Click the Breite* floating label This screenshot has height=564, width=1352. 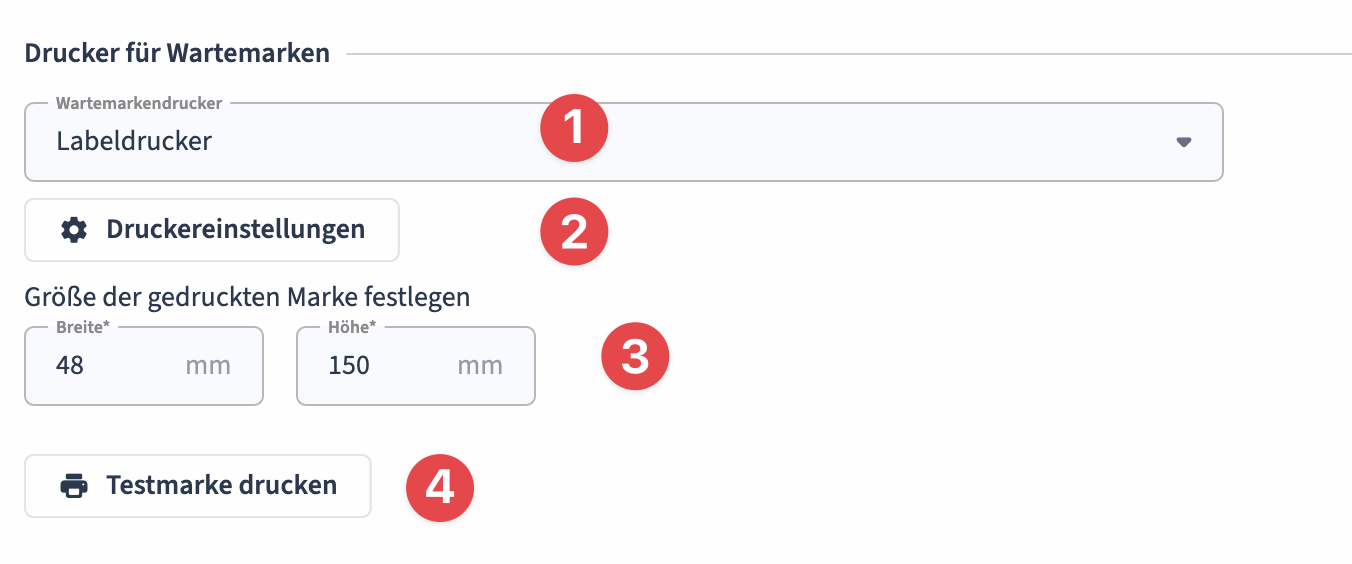83,327
